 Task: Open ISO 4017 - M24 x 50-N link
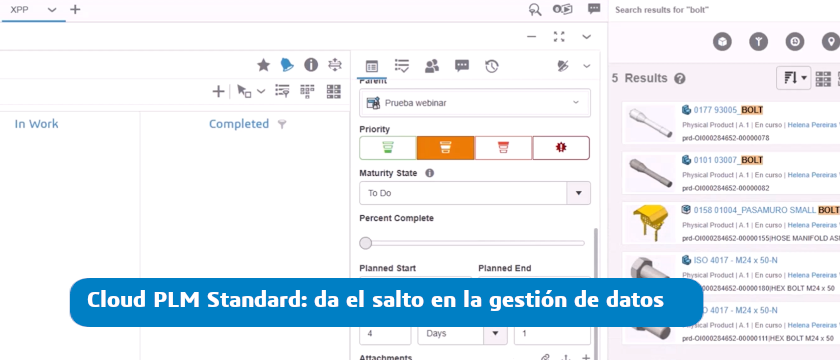[x=736, y=260]
